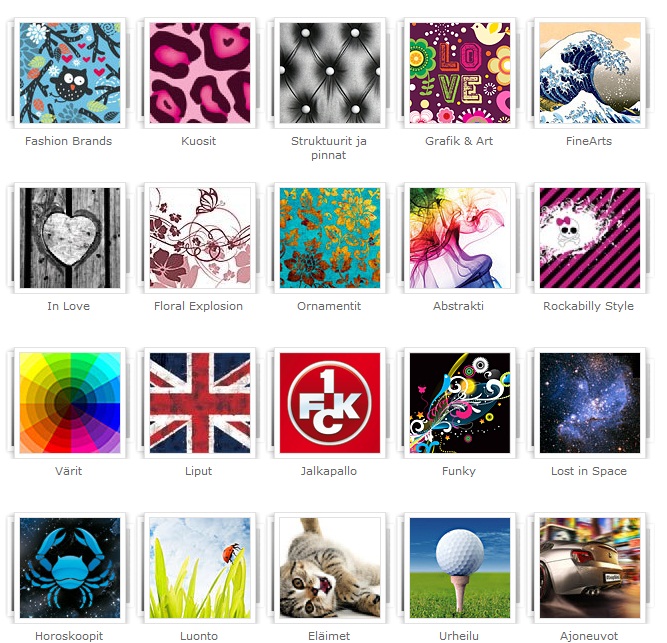Open the Funky swirl design thumbnail
667x643 pixels.
(x=460, y=403)
